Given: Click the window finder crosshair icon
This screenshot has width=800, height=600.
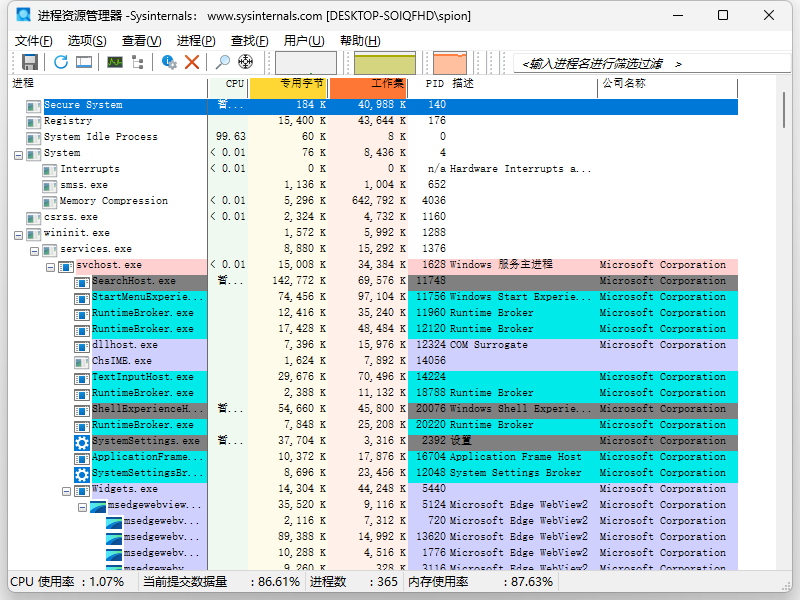Looking at the screenshot, I should [245, 61].
